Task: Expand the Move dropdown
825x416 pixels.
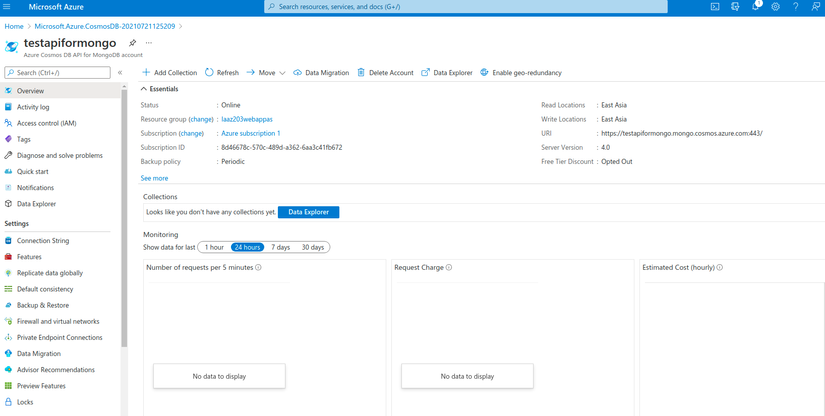Action: [x=282, y=73]
